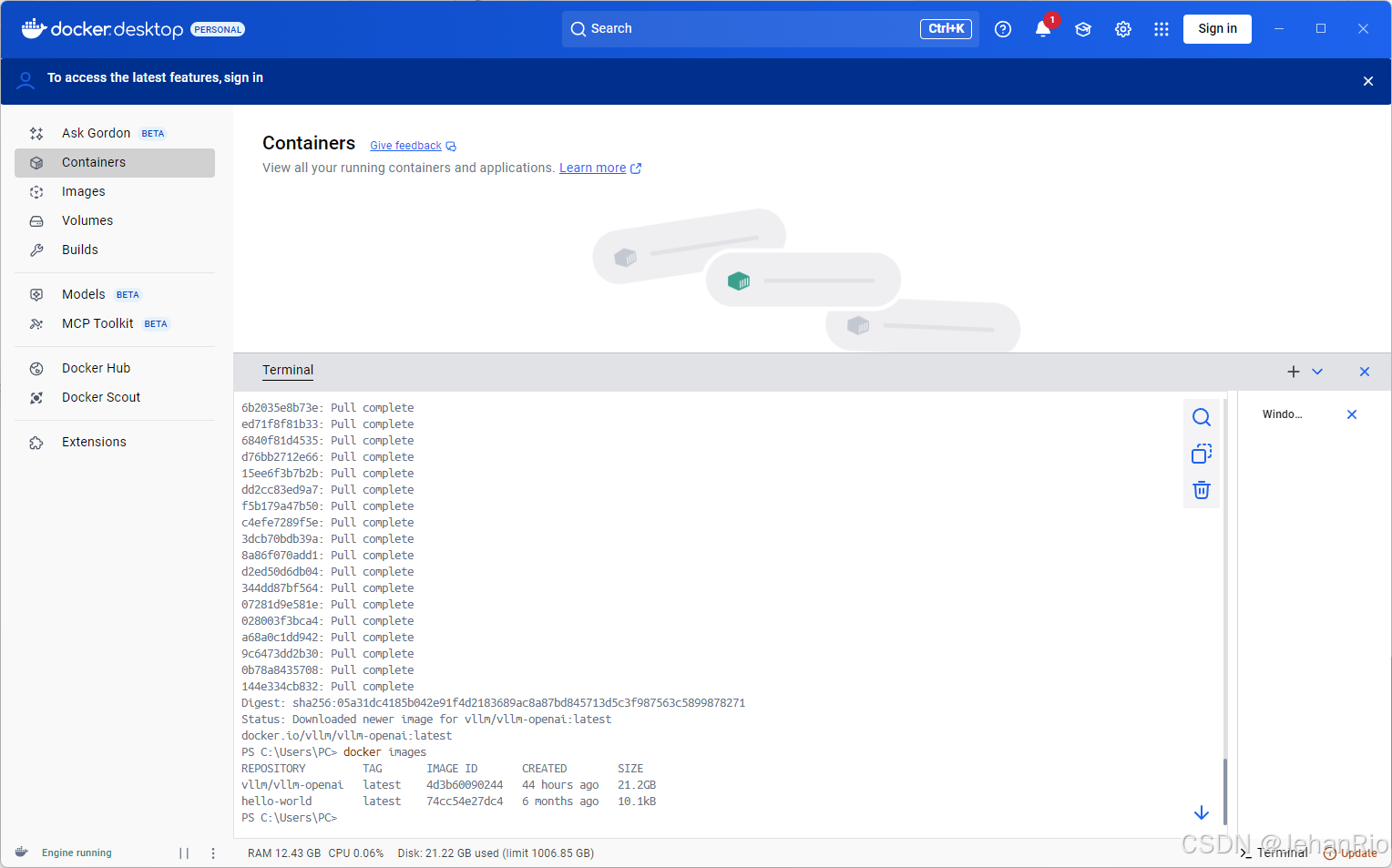This screenshot has height=868, width=1392.
Task: Open the Learning Center graduation cap icon
Action: pos(1083,29)
